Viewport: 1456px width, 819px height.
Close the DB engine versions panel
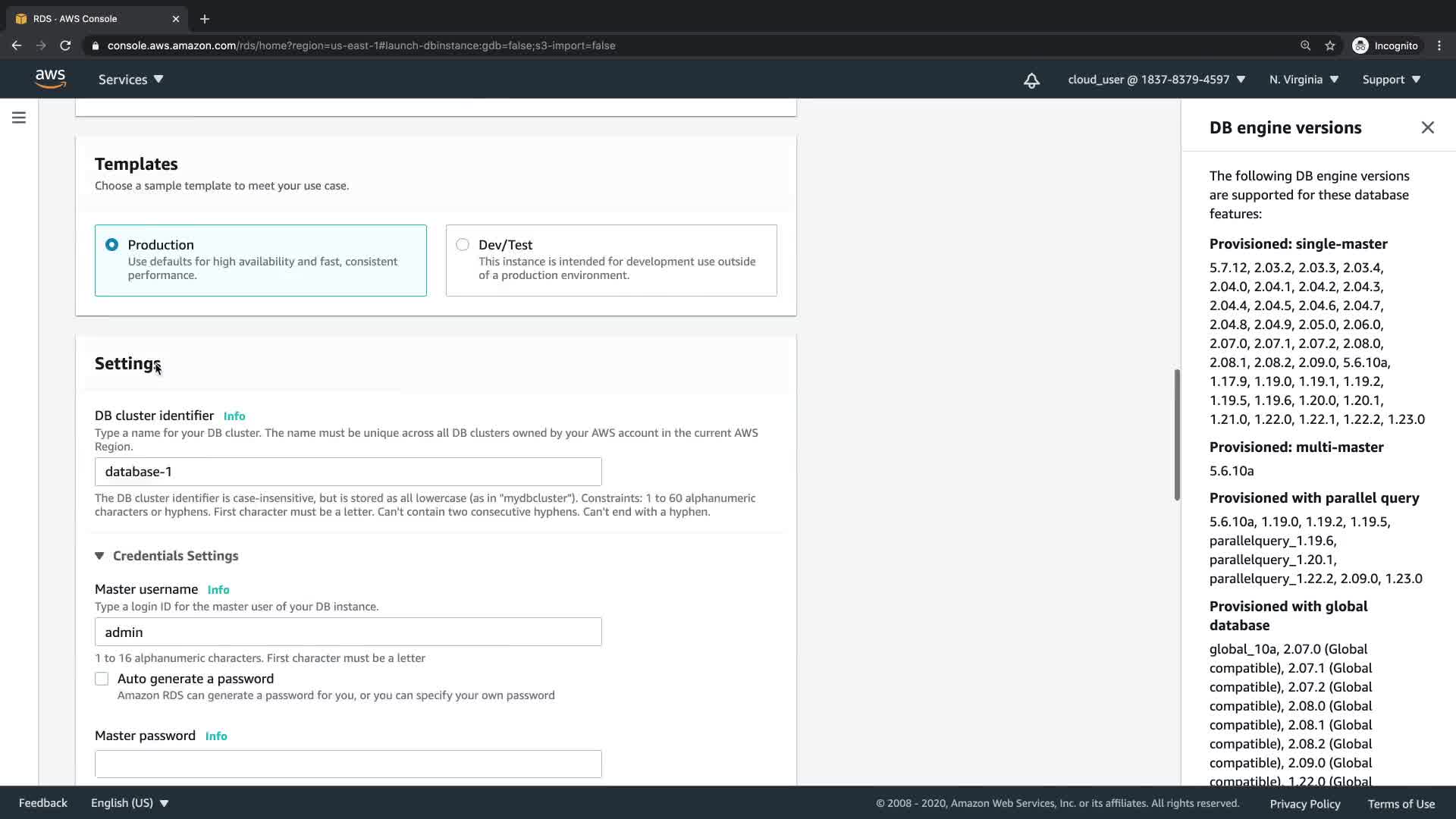point(1427,127)
